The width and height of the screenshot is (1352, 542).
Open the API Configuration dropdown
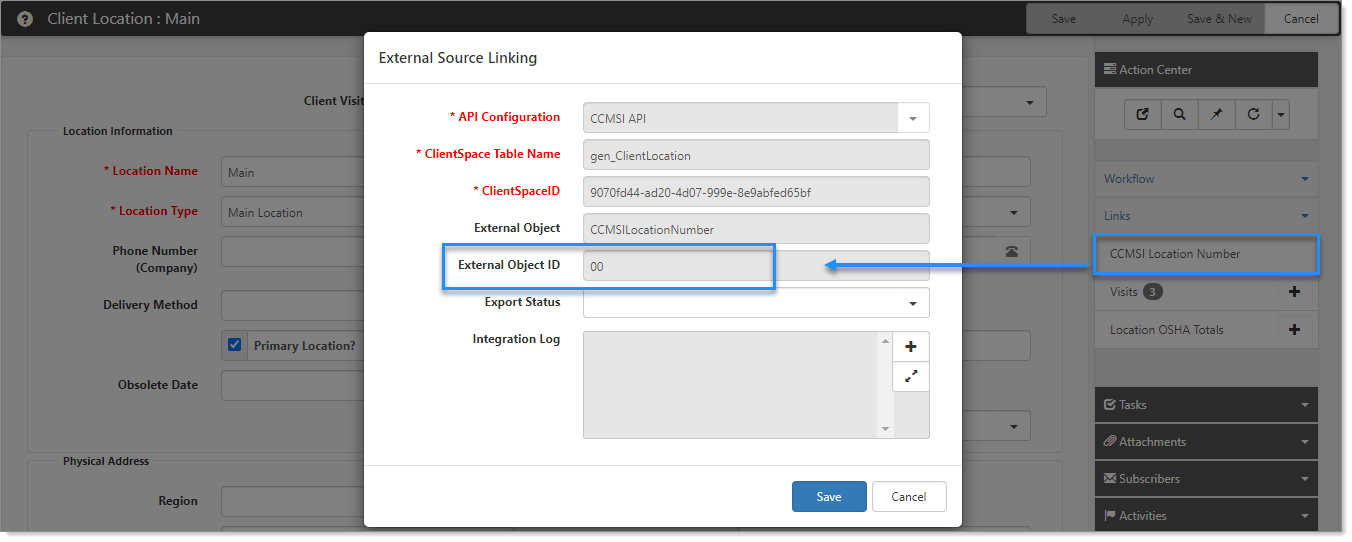click(x=913, y=118)
